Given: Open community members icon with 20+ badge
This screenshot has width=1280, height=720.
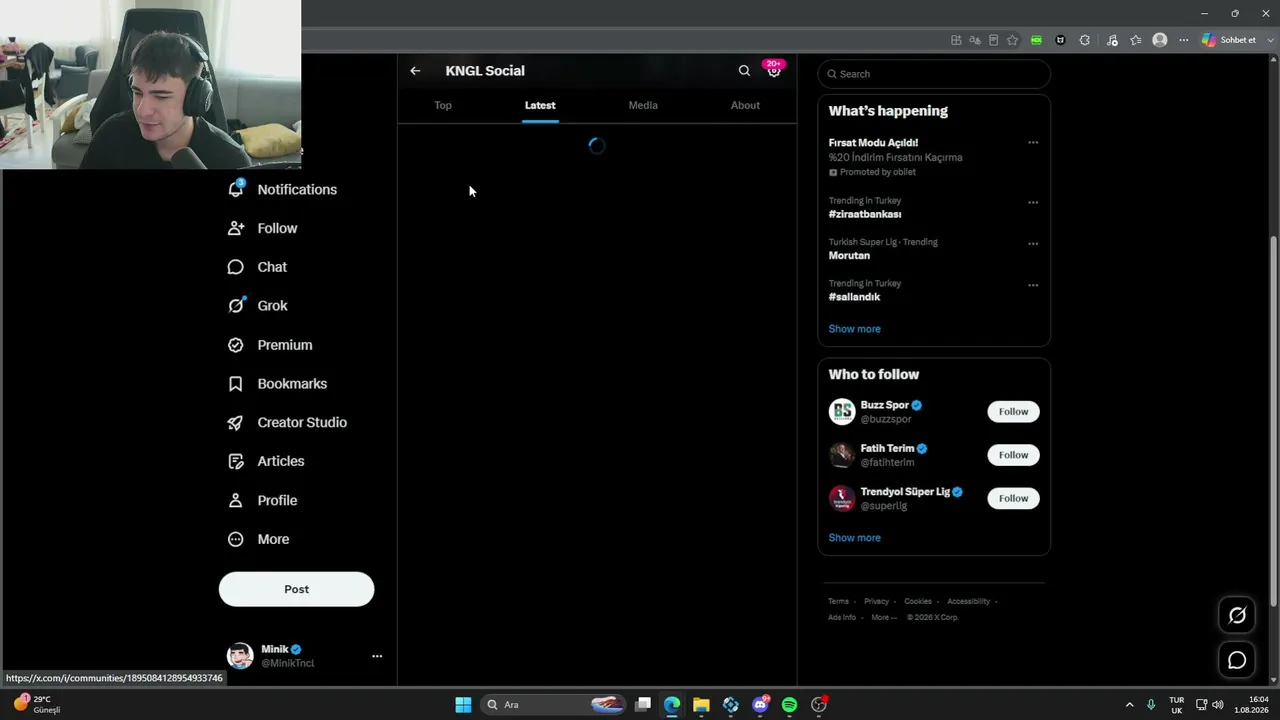Looking at the screenshot, I should coord(774,70).
